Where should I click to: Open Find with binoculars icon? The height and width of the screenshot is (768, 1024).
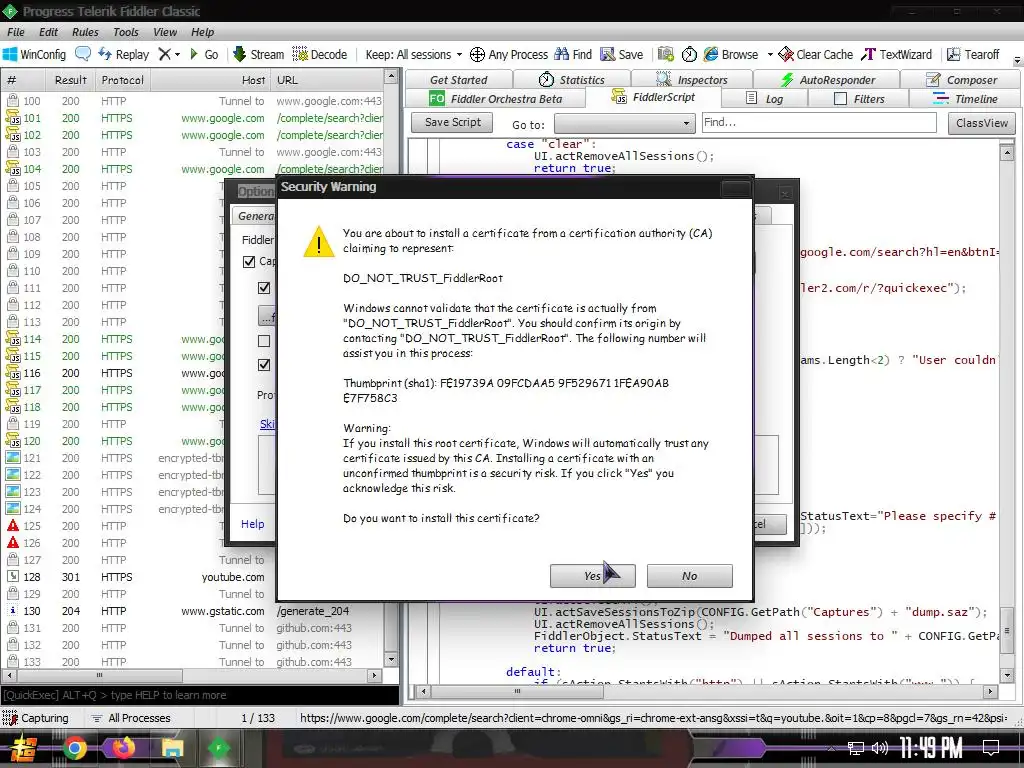coord(562,54)
